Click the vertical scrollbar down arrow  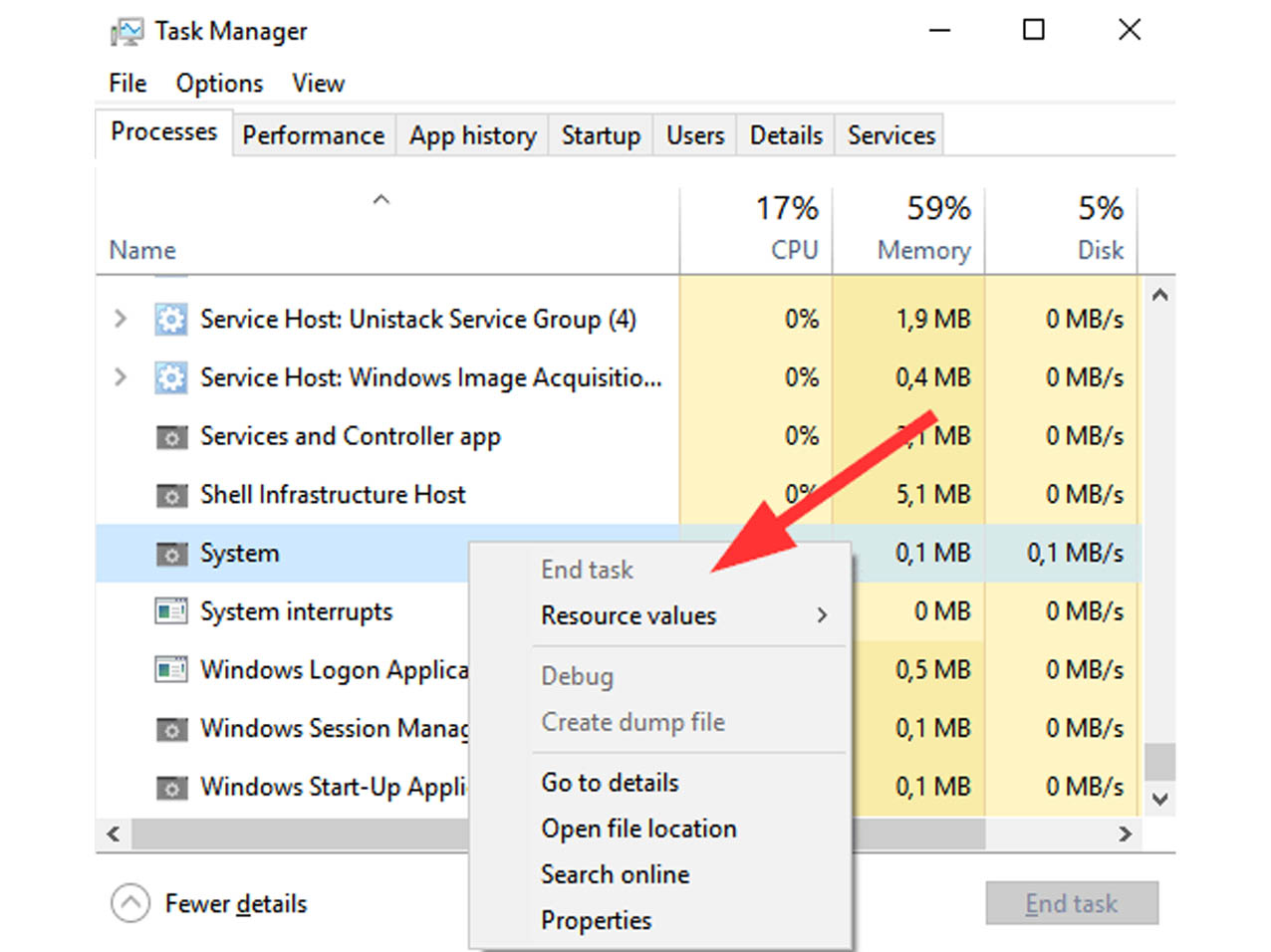click(x=1159, y=799)
